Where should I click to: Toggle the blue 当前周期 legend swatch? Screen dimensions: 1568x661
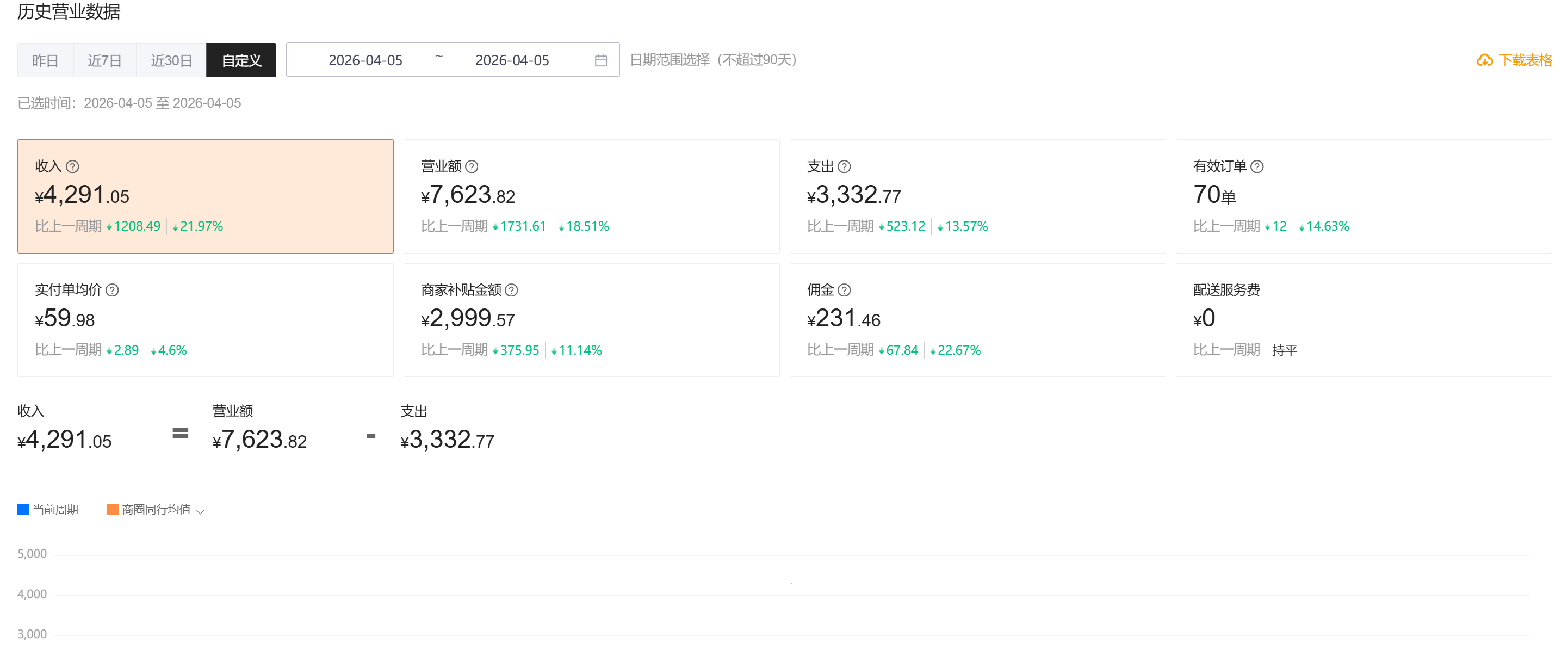point(23,509)
